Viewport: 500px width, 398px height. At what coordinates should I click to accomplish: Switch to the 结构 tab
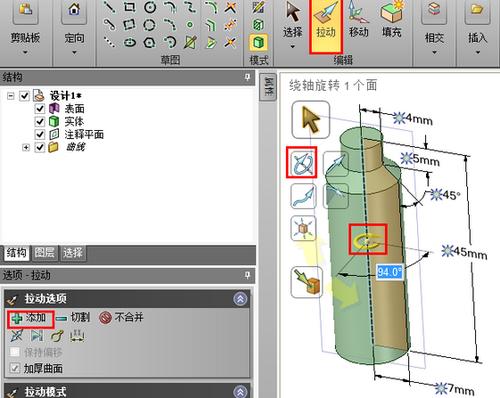pos(16,253)
